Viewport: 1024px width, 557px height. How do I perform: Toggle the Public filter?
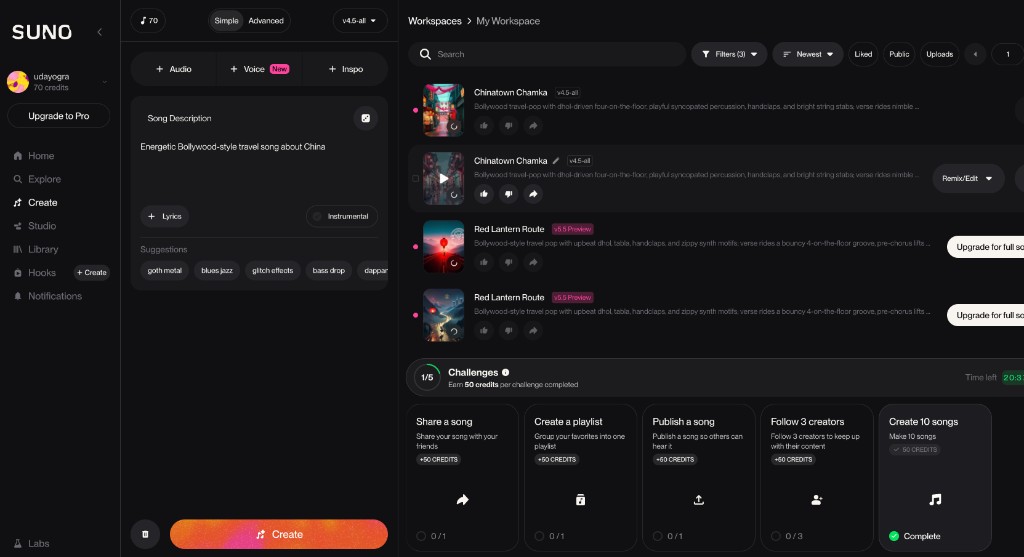tap(899, 54)
